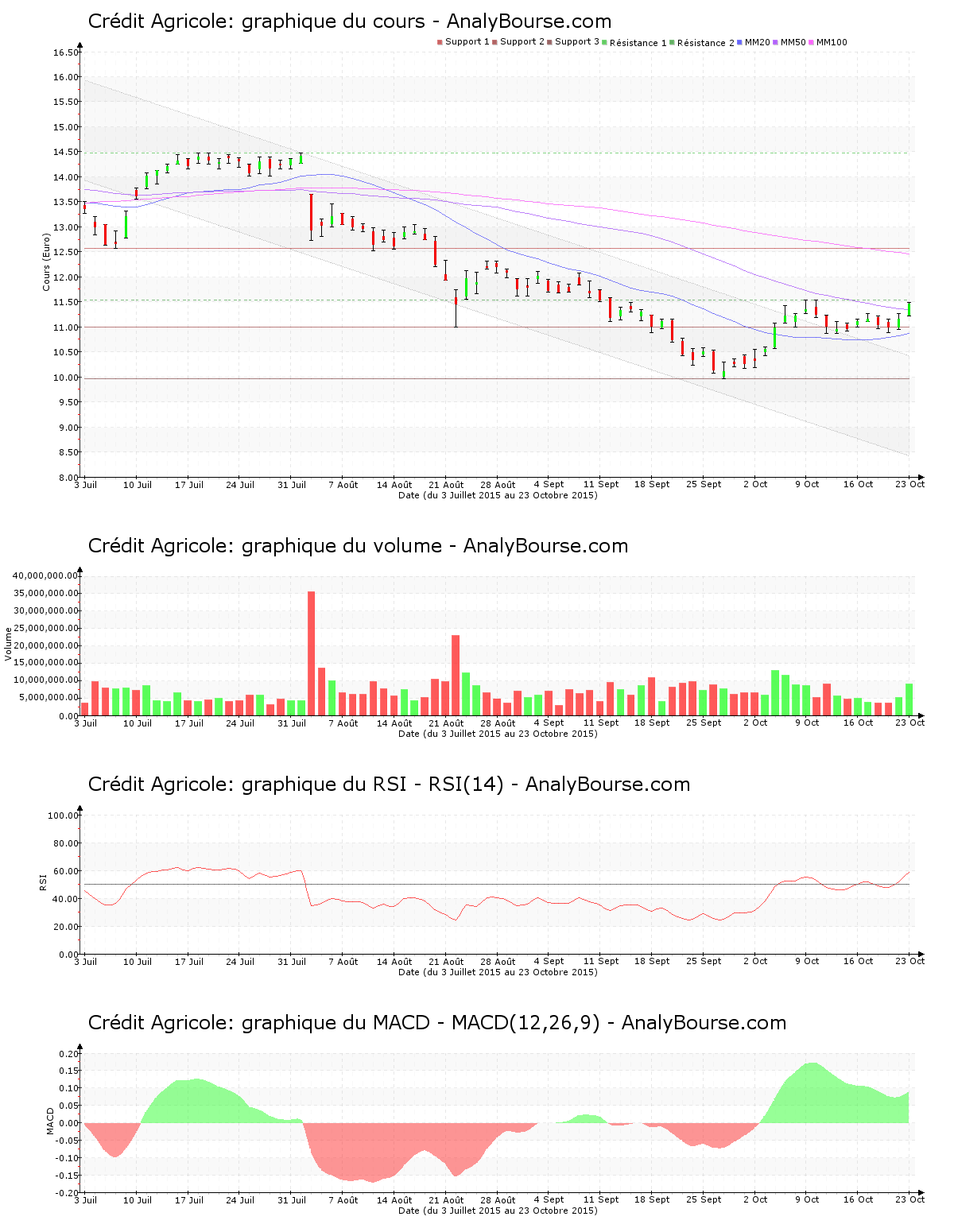Click the '16.50' label on price axis
954x1232 pixels.
(x=66, y=52)
